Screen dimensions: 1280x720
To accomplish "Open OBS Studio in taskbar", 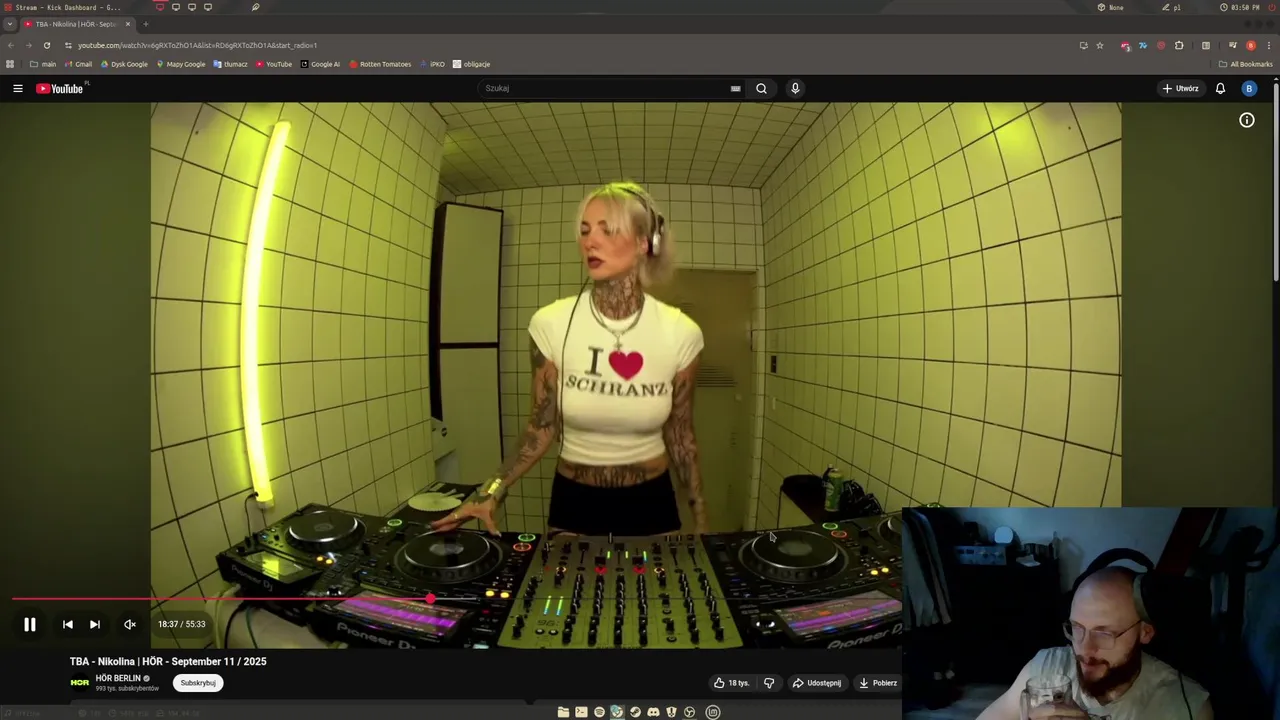I will (689, 712).
